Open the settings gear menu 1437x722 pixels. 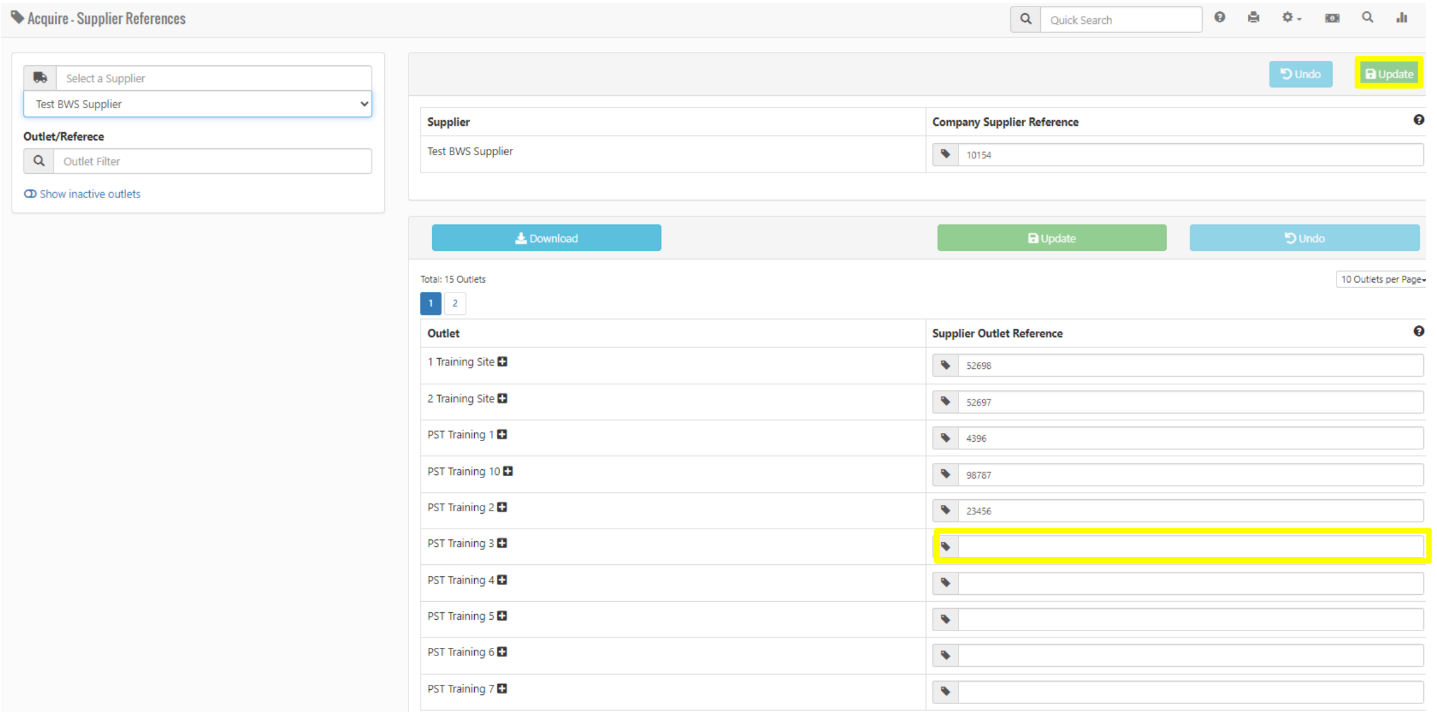tap(1291, 18)
